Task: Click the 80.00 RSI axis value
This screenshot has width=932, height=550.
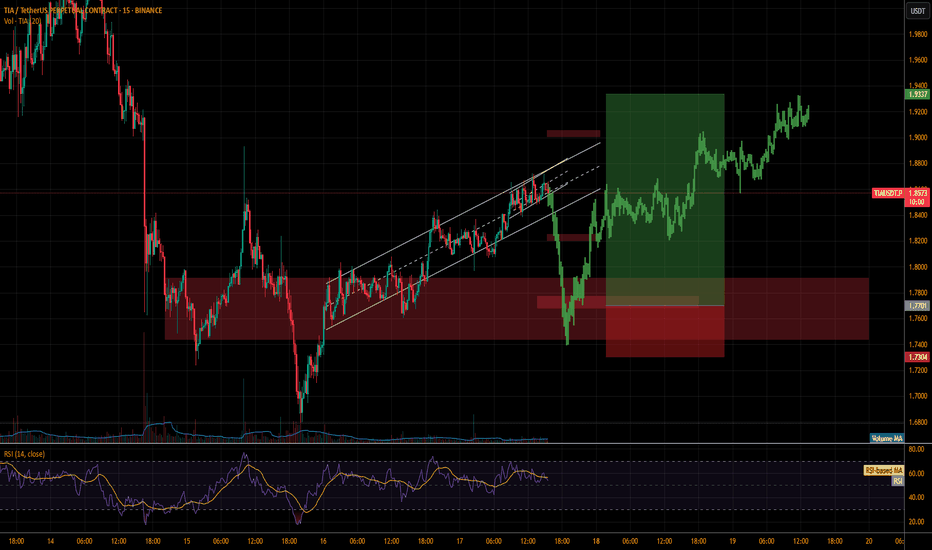Action: click(917, 450)
